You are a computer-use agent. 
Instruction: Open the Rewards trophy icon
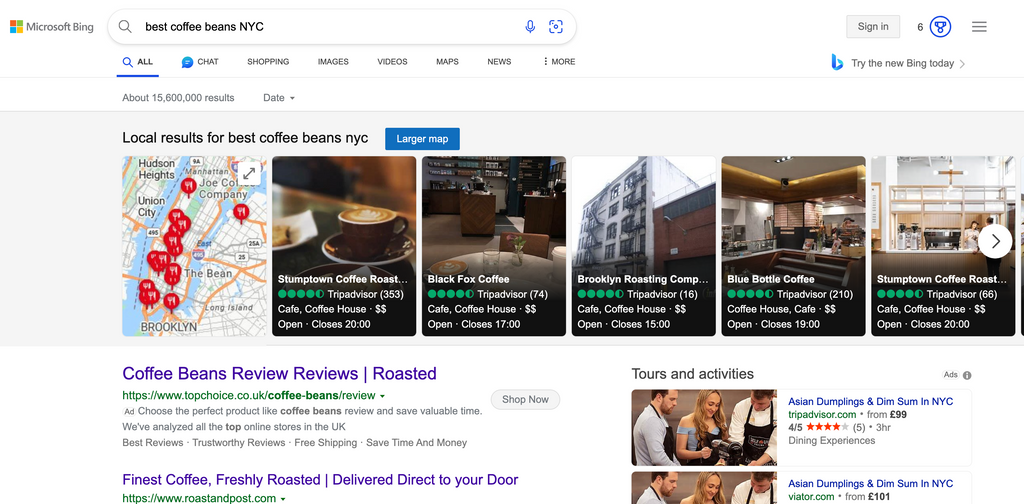tap(940, 27)
